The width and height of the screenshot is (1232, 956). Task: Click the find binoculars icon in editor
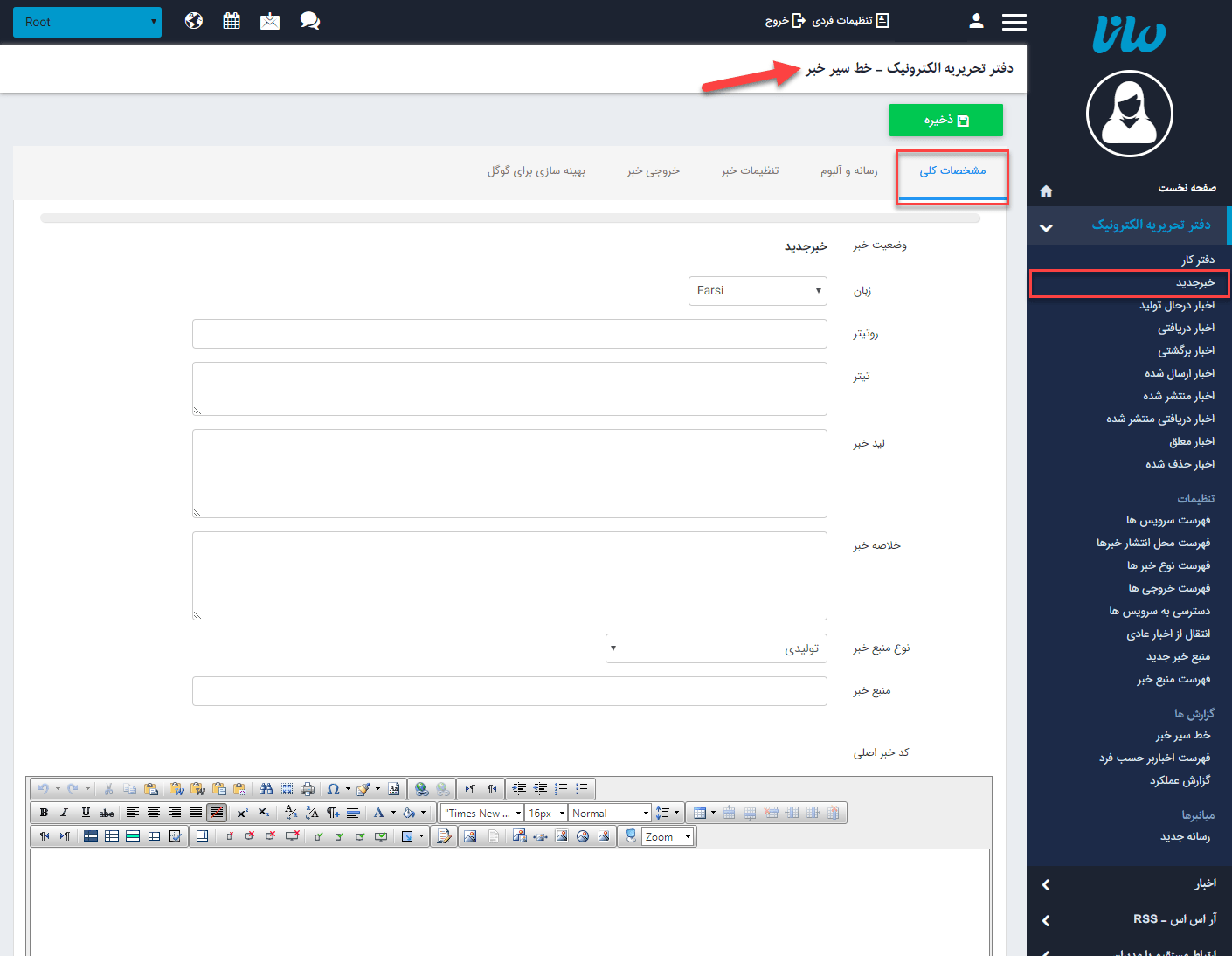point(266,789)
